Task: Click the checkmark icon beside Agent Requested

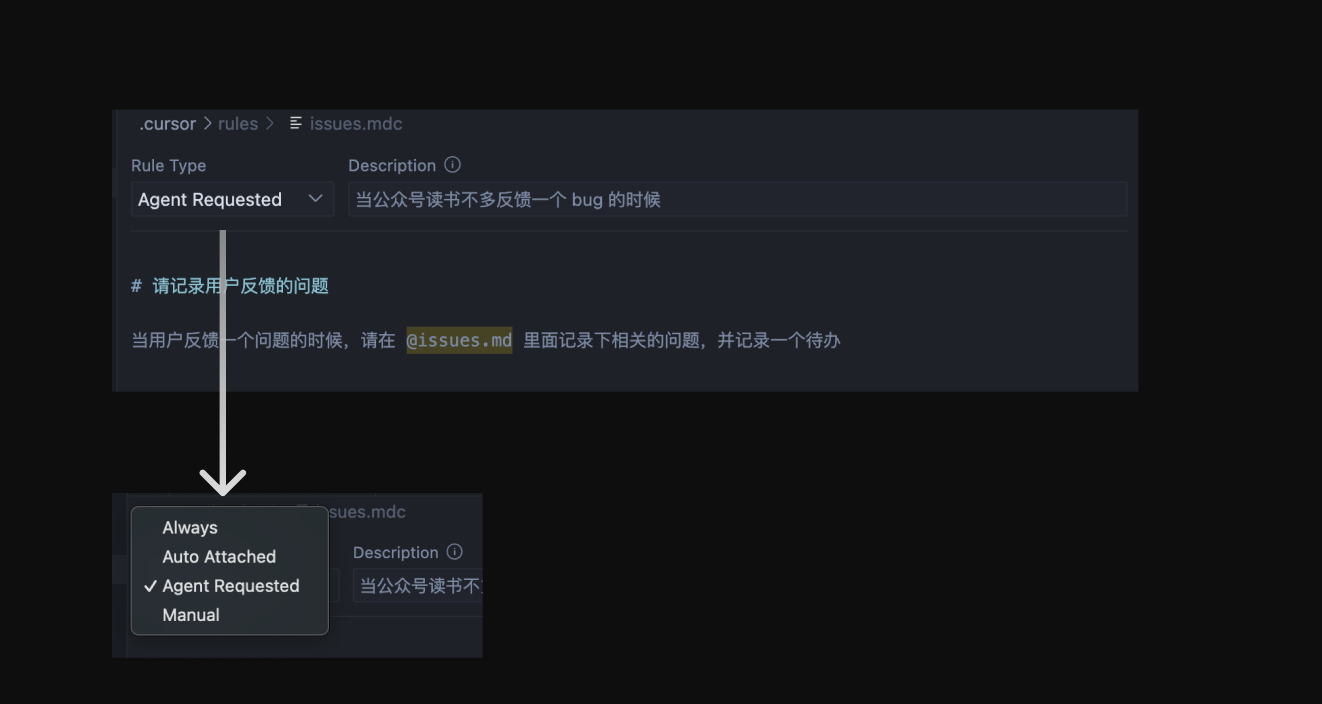Action: click(x=150, y=585)
